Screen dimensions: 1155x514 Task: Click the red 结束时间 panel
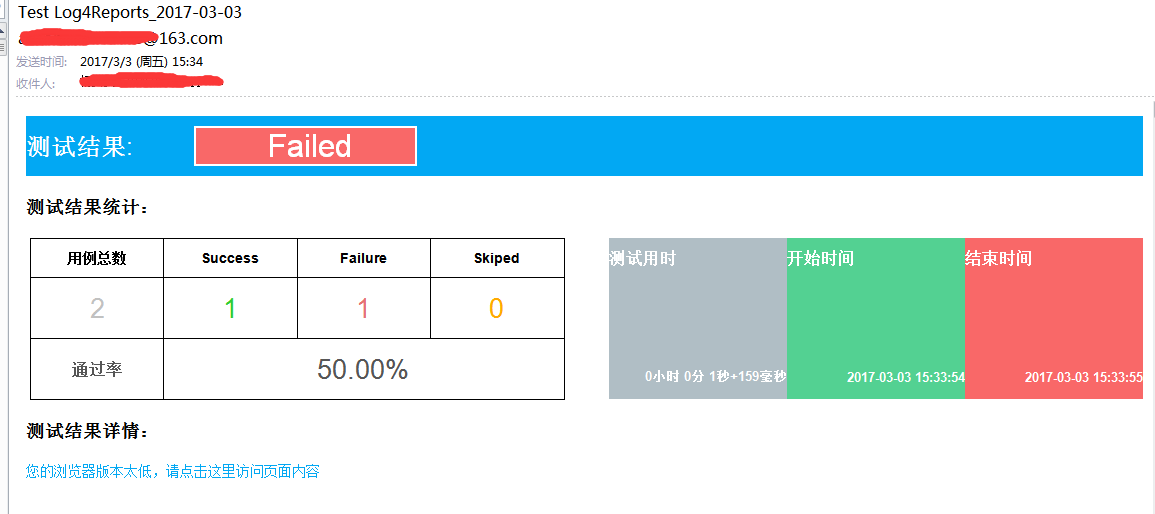(x=1054, y=318)
